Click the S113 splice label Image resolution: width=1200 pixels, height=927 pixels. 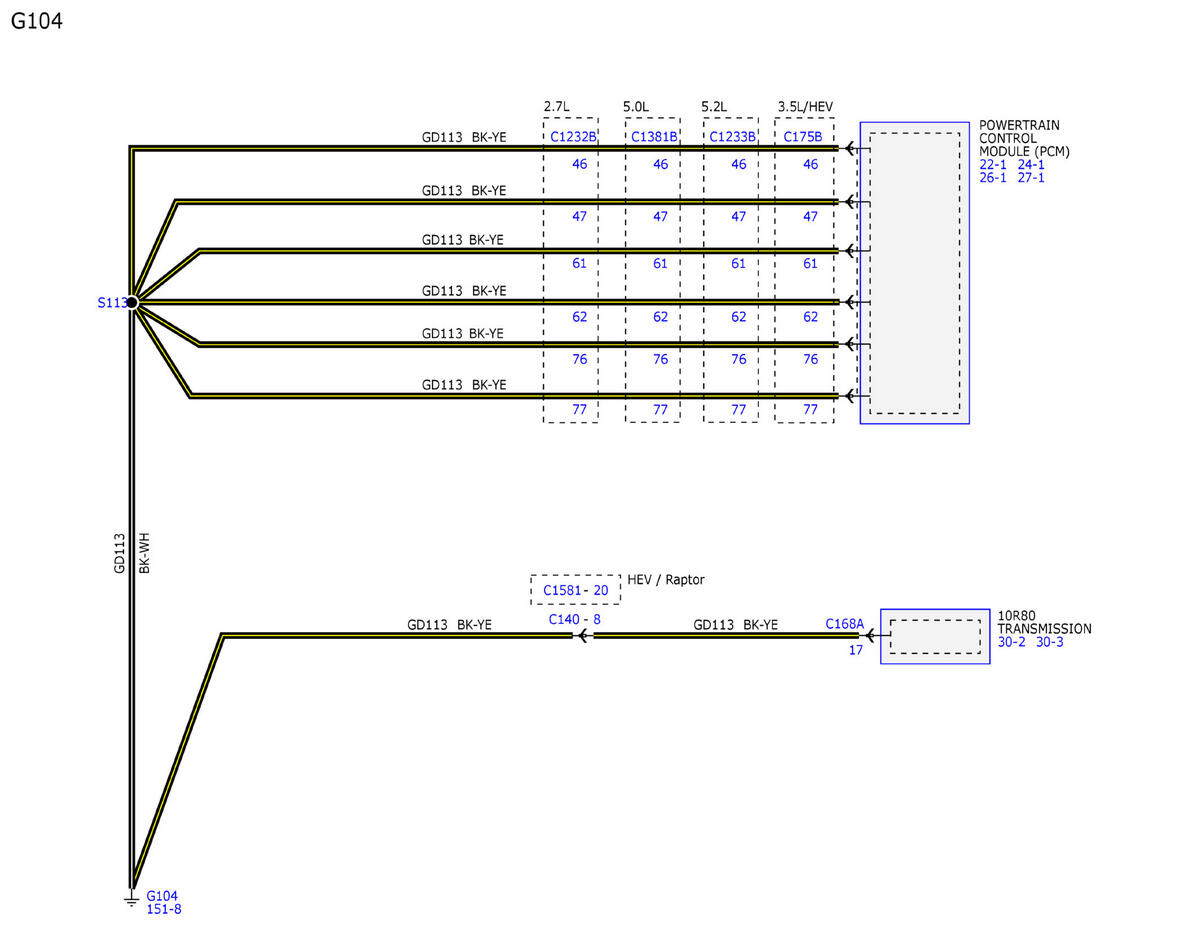(111, 302)
